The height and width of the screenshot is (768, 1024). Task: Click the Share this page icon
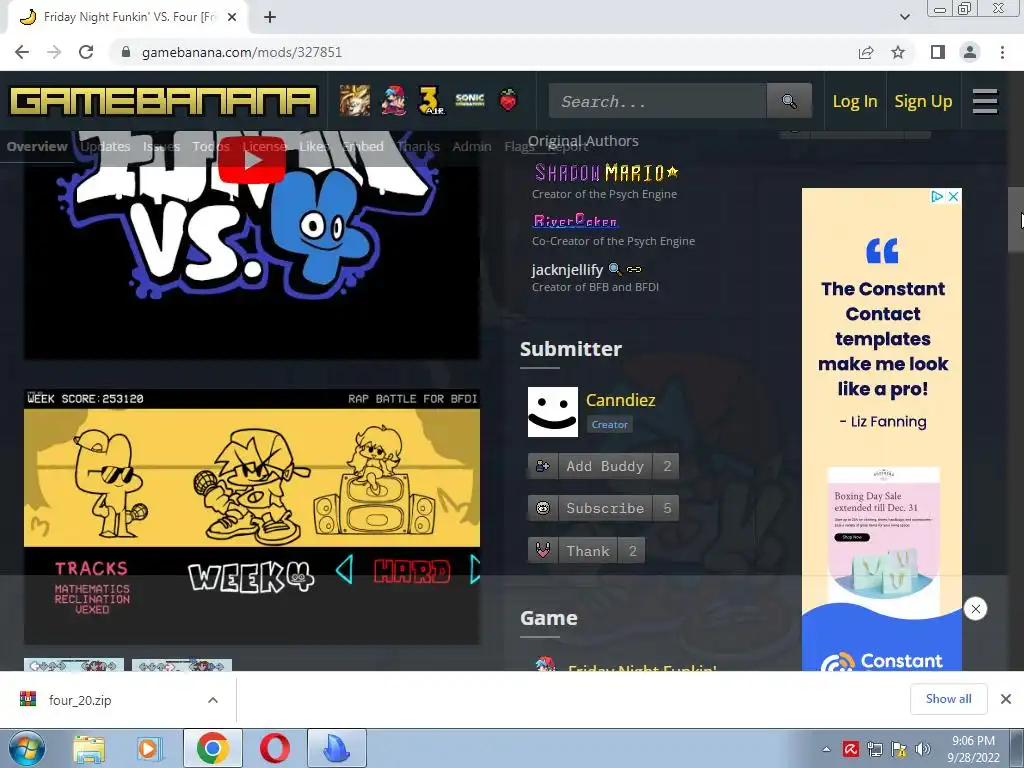(x=866, y=52)
